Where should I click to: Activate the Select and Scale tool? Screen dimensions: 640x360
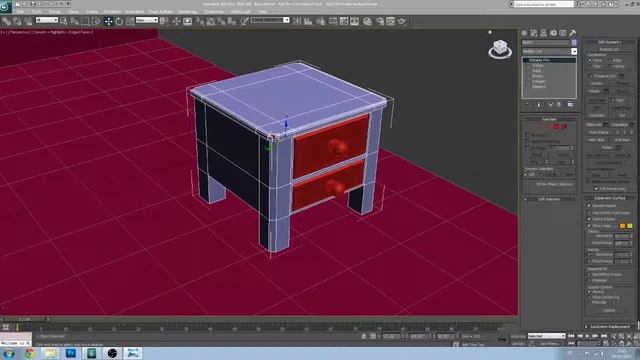[130, 21]
